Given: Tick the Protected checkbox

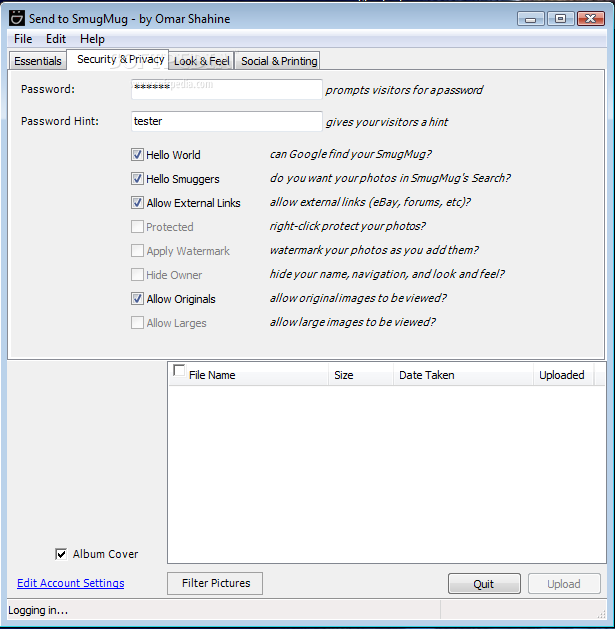Looking at the screenshot, I should [137, 227].
